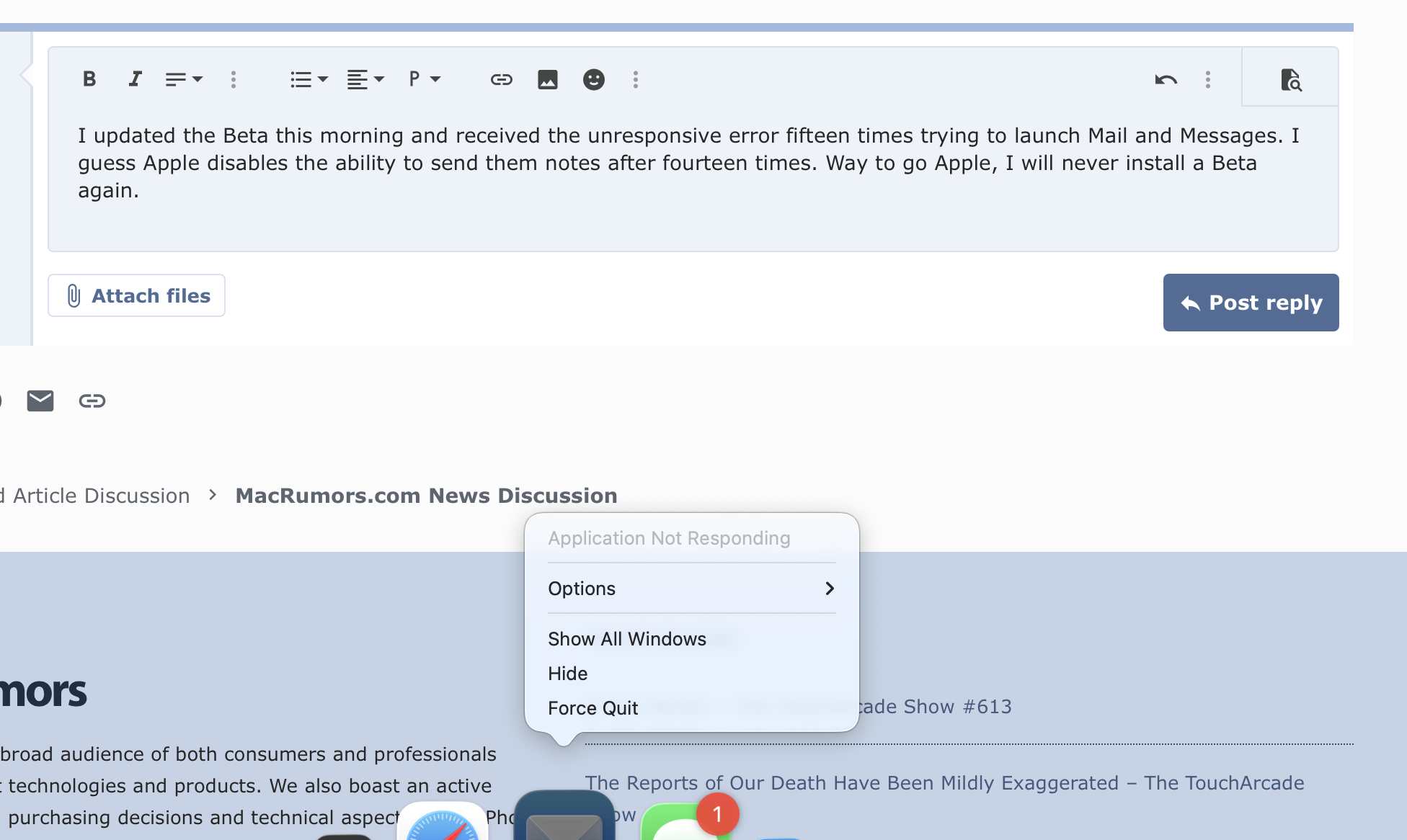Toggle bold formatting in editor

[89, 79]
